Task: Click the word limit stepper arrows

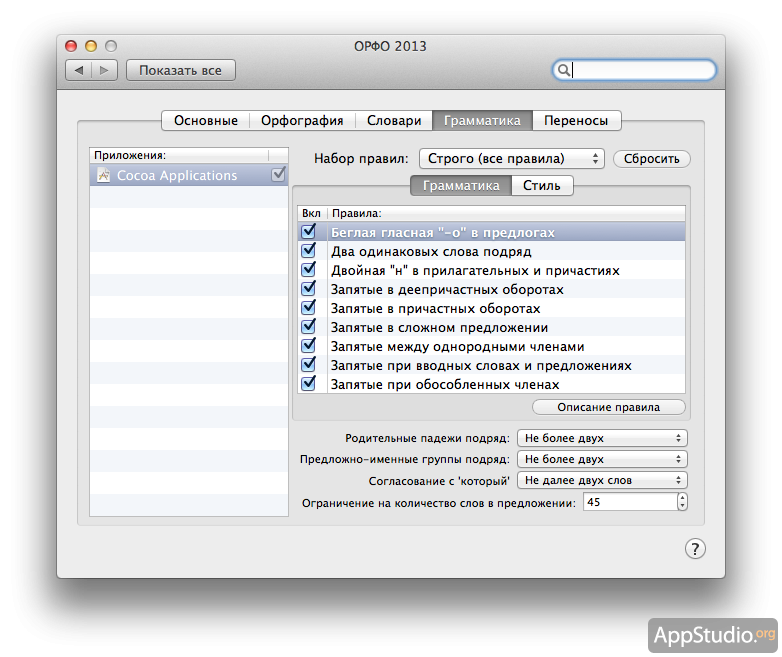Action: [682, 501]
